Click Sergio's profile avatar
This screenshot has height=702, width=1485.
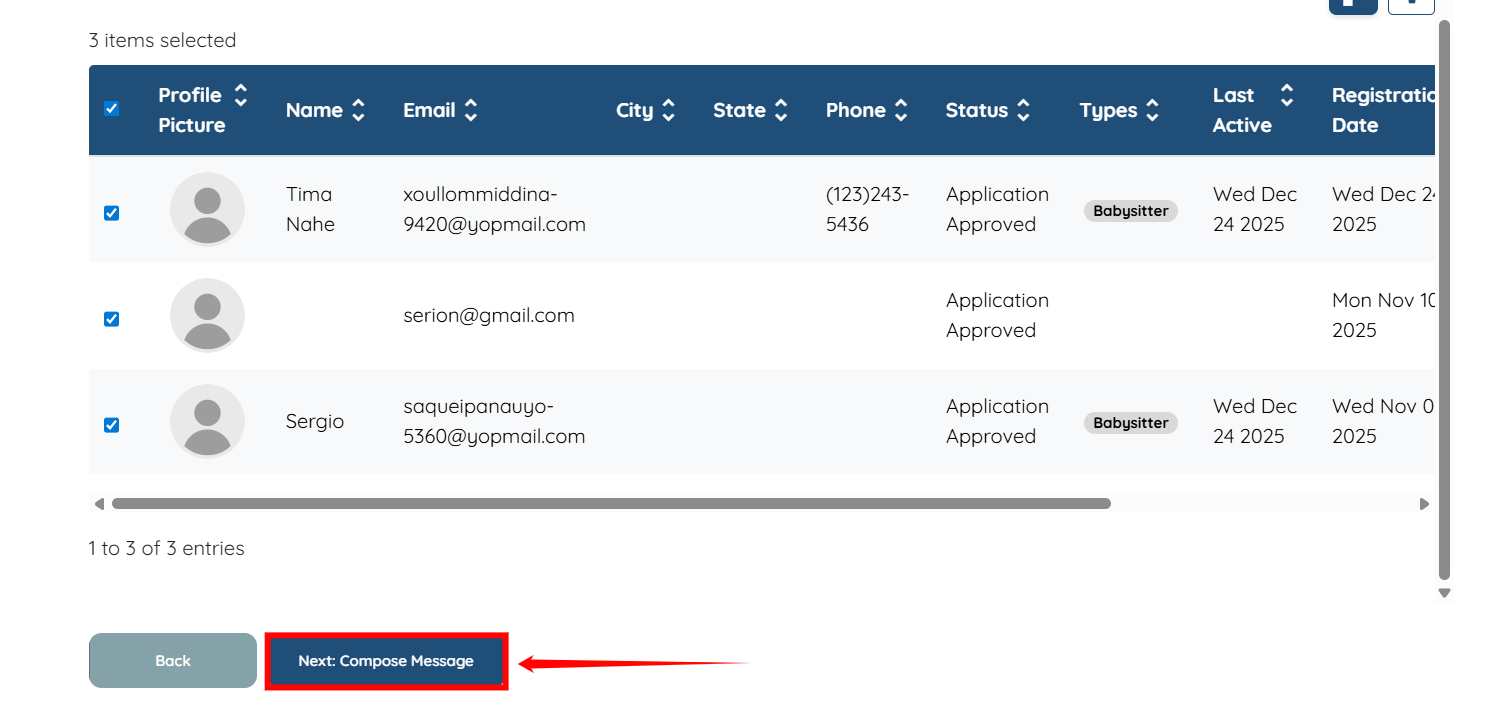[207, 421]
